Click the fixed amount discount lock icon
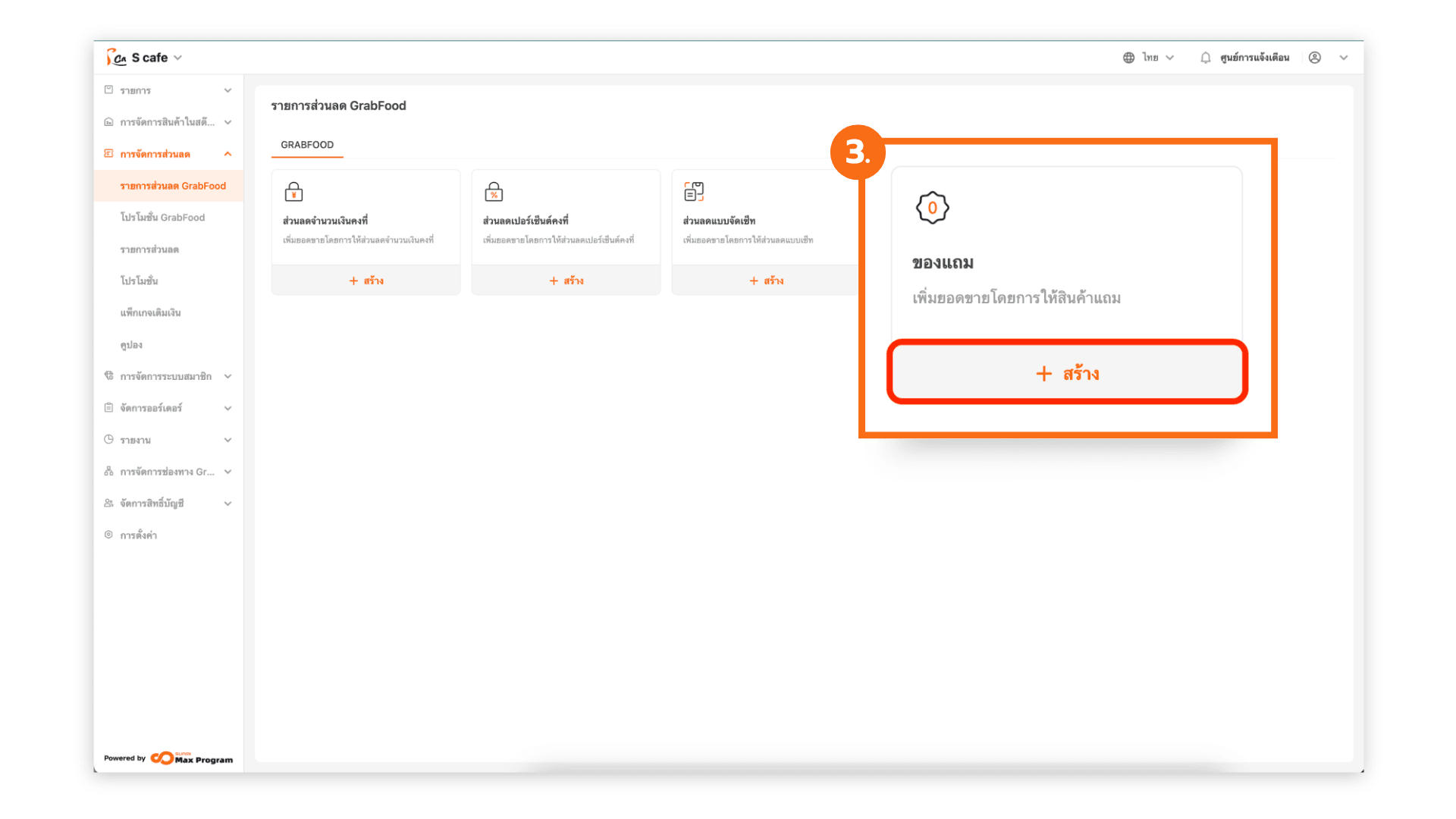 point(293,192)
